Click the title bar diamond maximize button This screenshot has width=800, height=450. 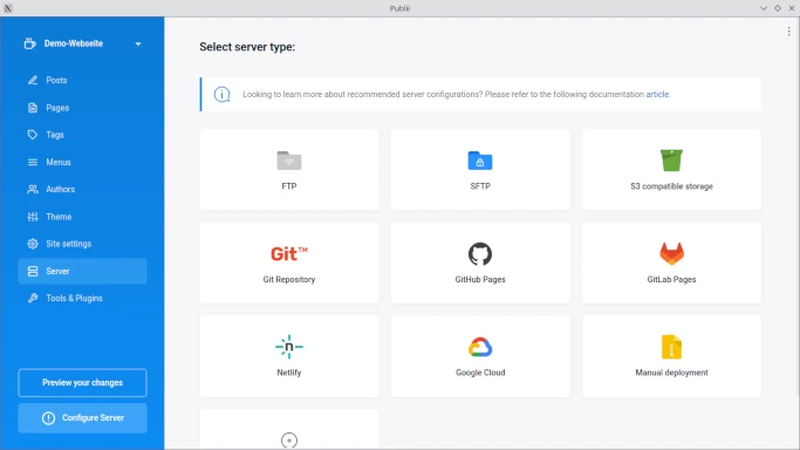pyautogui.click(x=778, y=8)
